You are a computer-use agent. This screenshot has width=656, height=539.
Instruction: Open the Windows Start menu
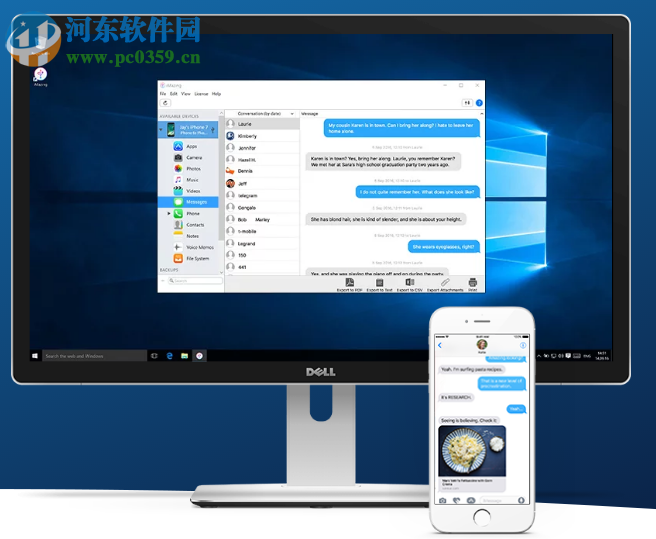pyautogui.click(x=35, y=356)
